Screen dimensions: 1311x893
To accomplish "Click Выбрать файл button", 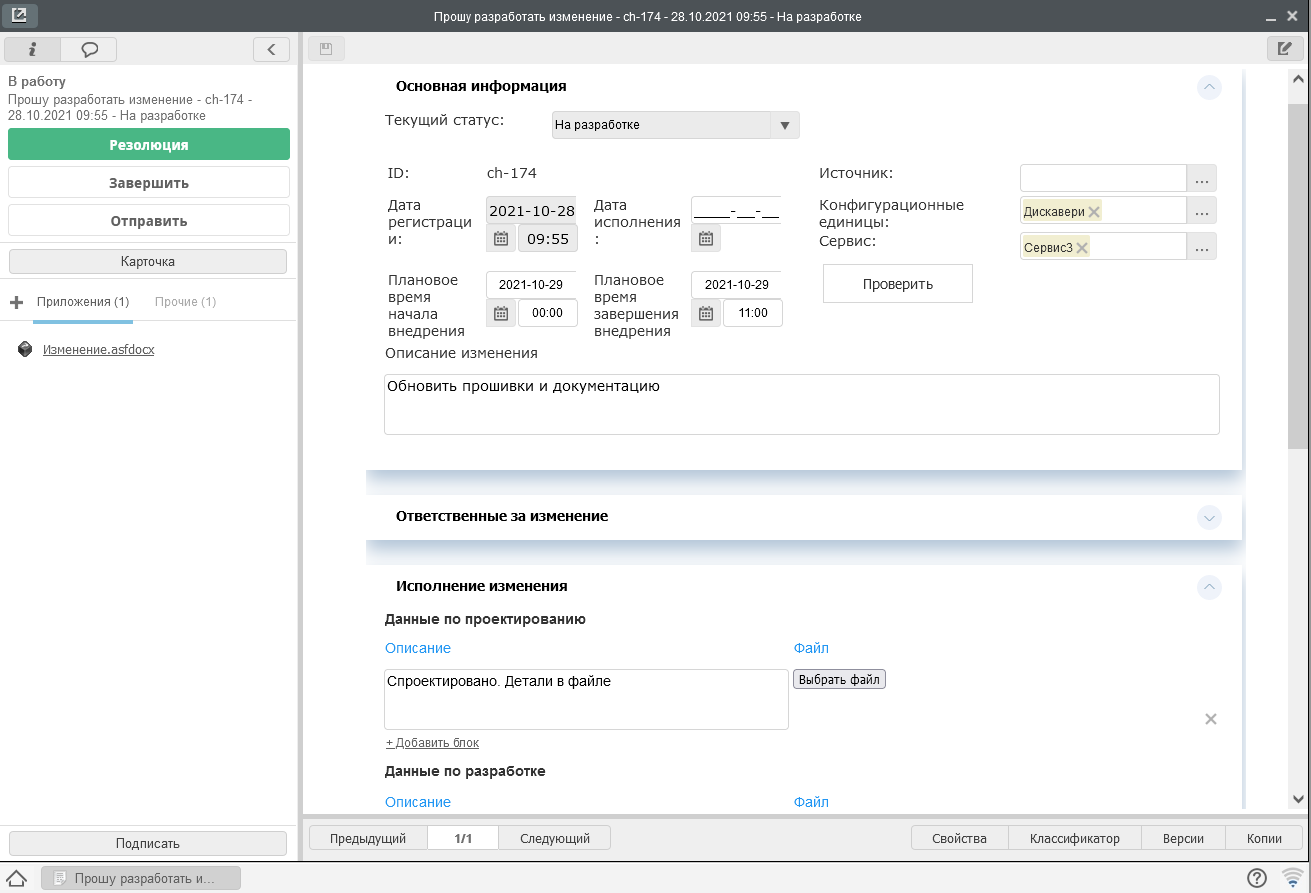I will tap(840, 680).
